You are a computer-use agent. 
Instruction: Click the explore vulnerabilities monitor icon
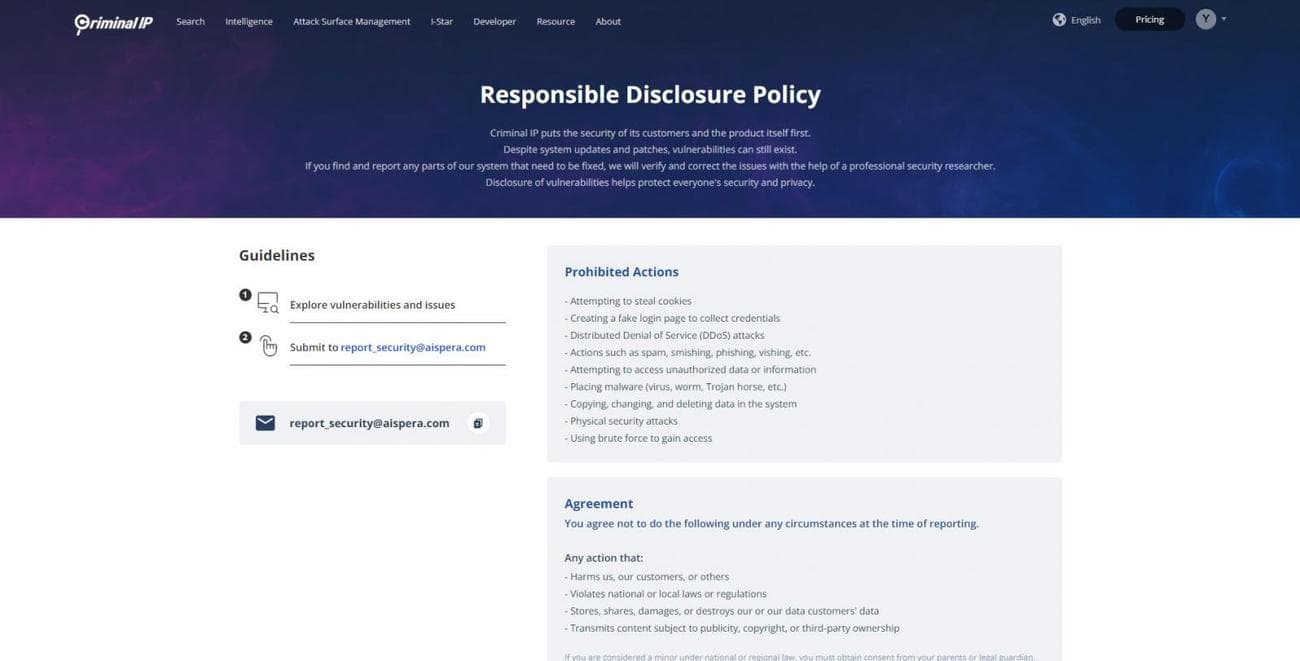(x=267, y=303)
